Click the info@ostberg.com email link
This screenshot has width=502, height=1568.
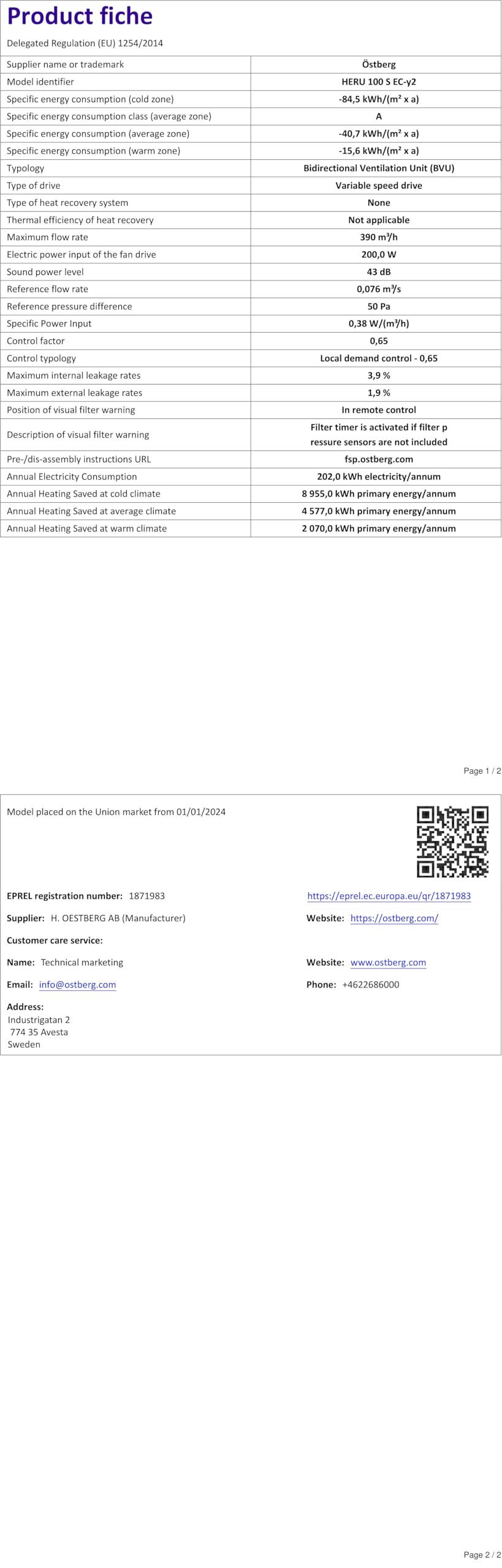pyautogui.click(x=77, y=984)
